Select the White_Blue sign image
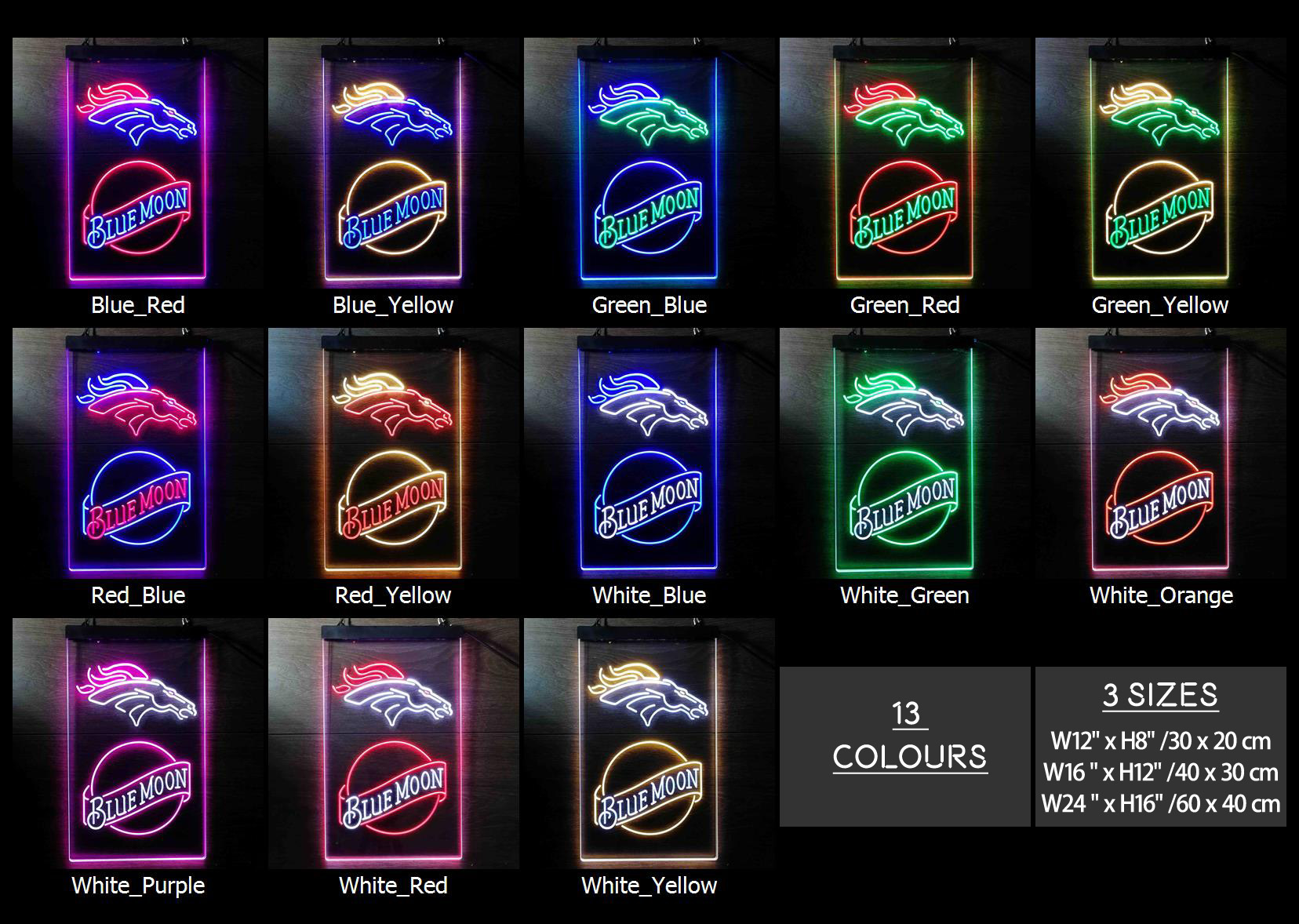1299x924 pixels. coord(649,453)
